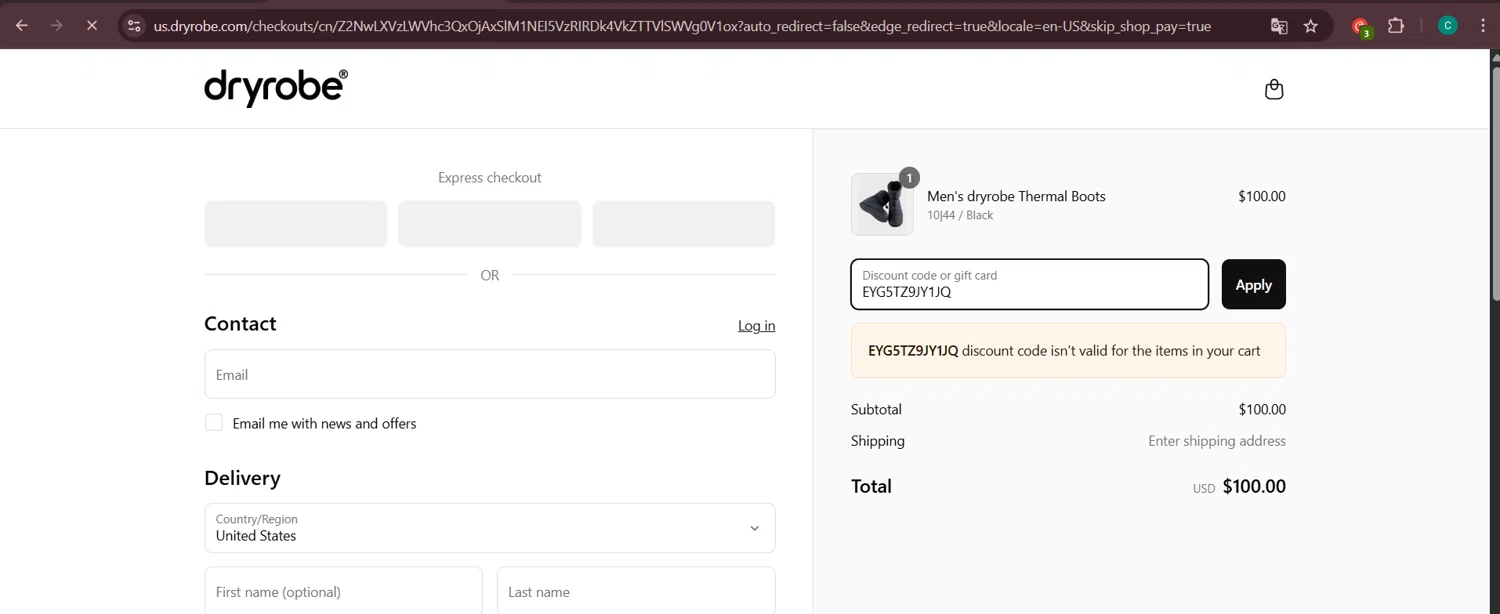Bookmark this page with the star

[x=1311, y=26]
